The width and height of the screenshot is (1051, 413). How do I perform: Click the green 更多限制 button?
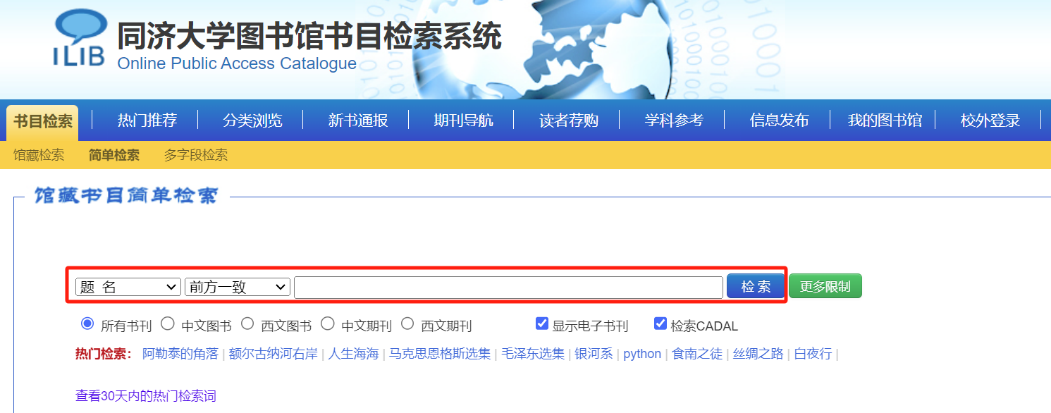coord(825,286)
